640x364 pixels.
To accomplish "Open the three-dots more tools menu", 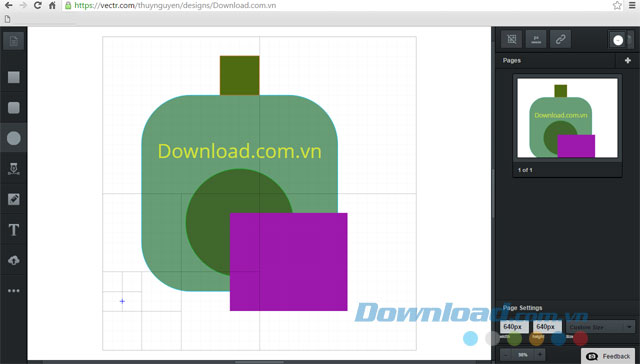I will click(13, 291).
